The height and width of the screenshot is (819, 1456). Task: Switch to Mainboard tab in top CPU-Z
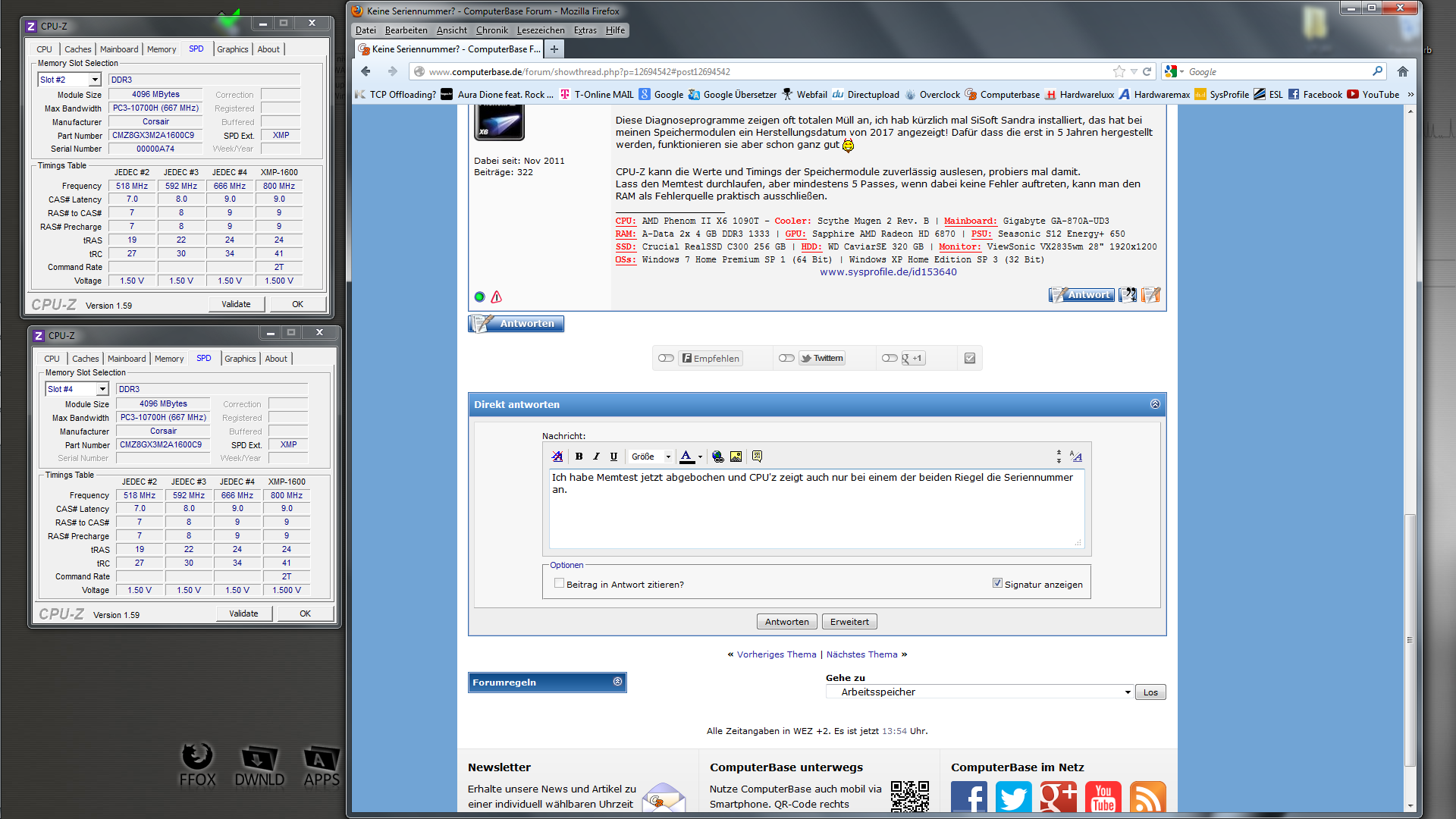[119, 49]
